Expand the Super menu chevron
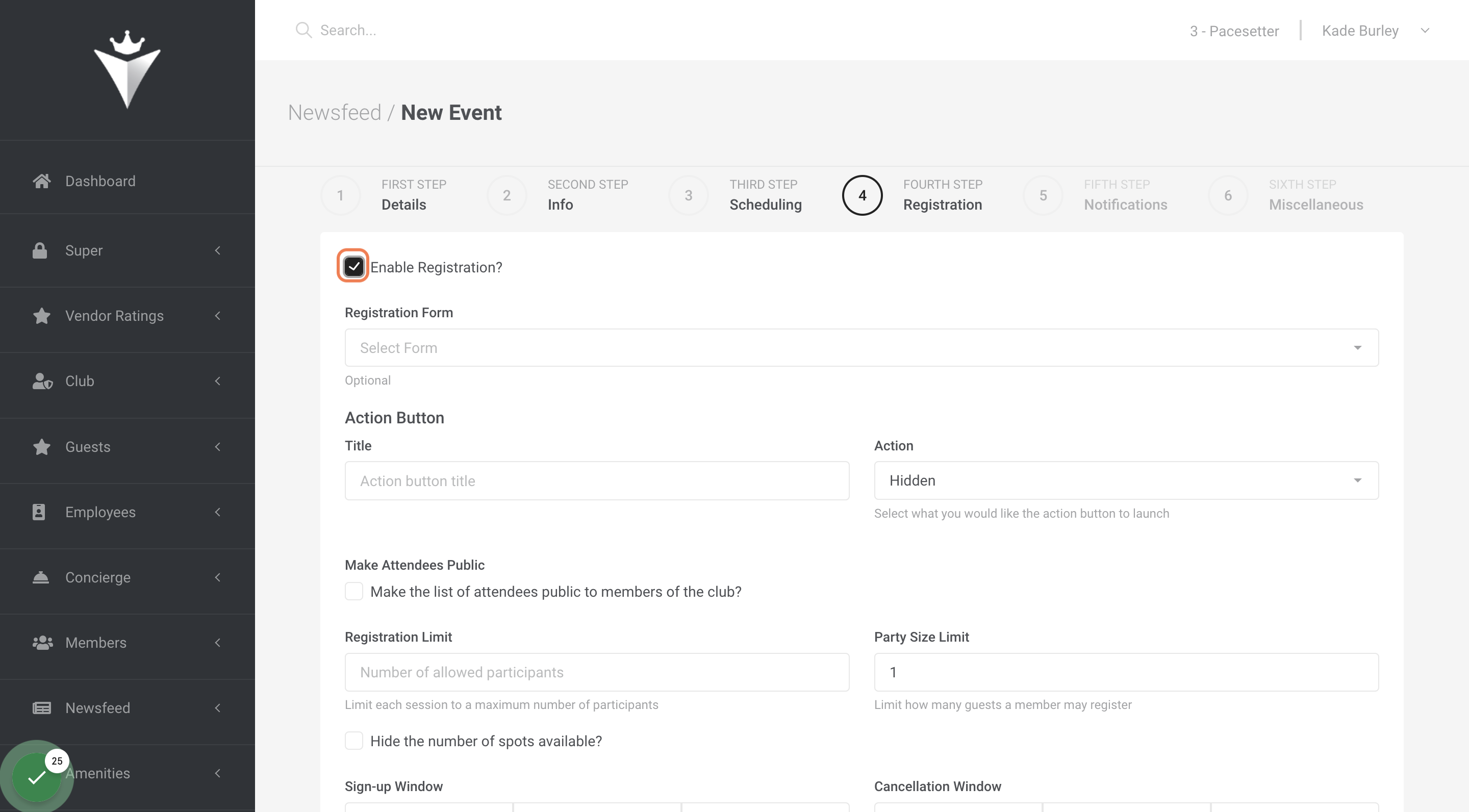The image size is (1469, 812). click(218, 250)
